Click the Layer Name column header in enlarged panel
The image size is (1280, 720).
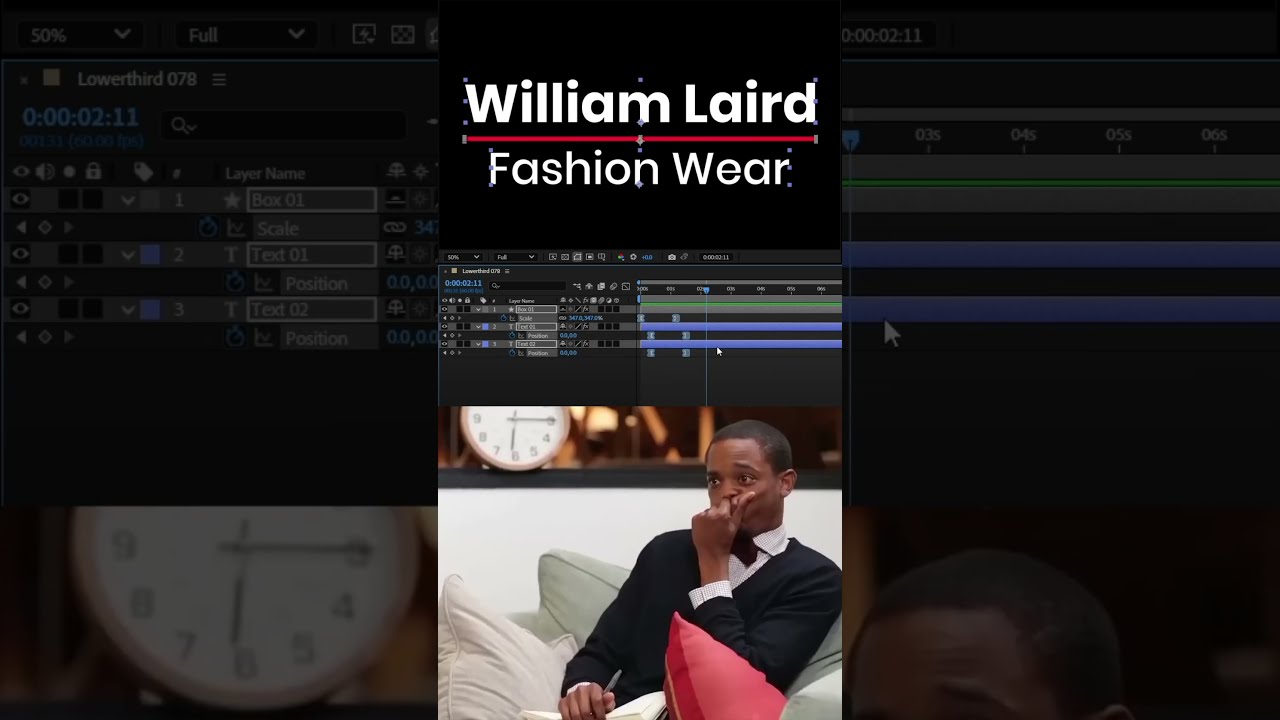265,173
